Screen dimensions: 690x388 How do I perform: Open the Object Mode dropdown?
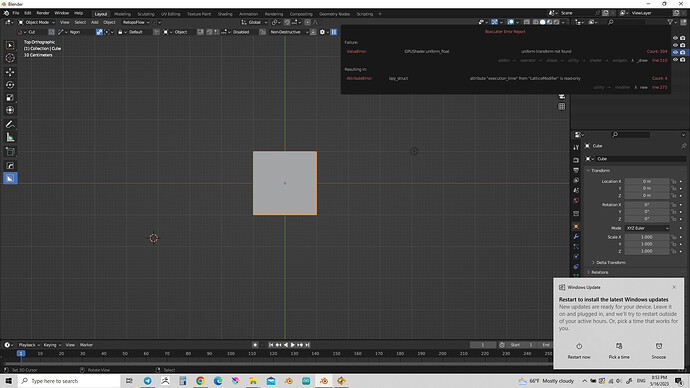(37, 22)
